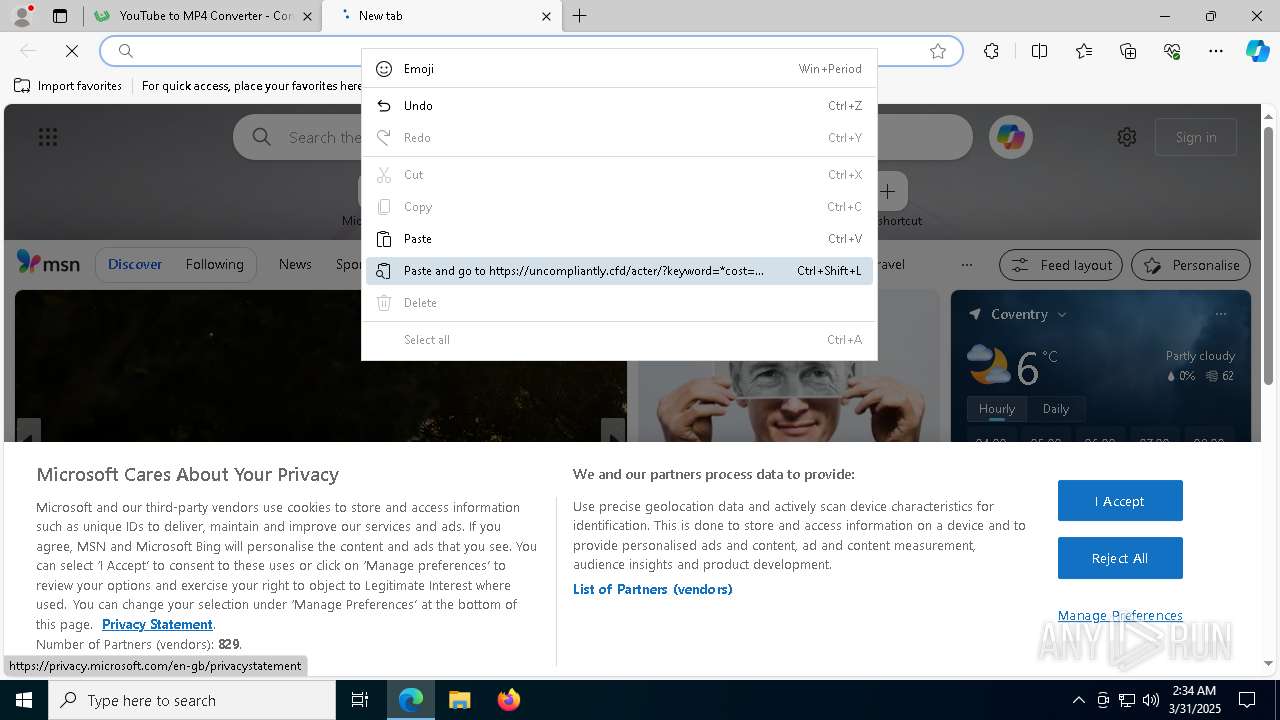This screenshot has width=1280, height=720.
Task: Open the tab actions menu icon
Action: click(60, 16)
